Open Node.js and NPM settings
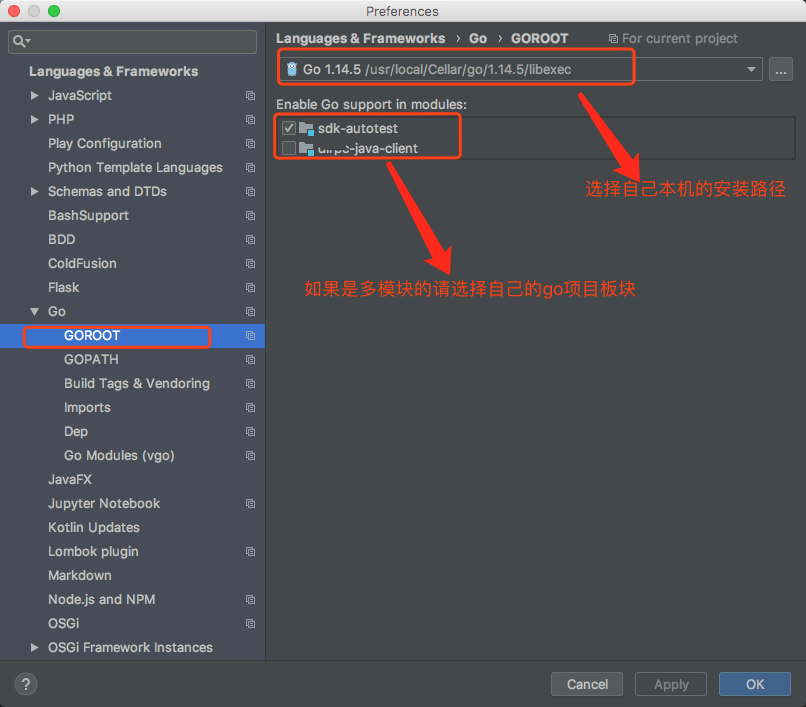The height and width of the screenshot is (707, 806). coord(101,600)
